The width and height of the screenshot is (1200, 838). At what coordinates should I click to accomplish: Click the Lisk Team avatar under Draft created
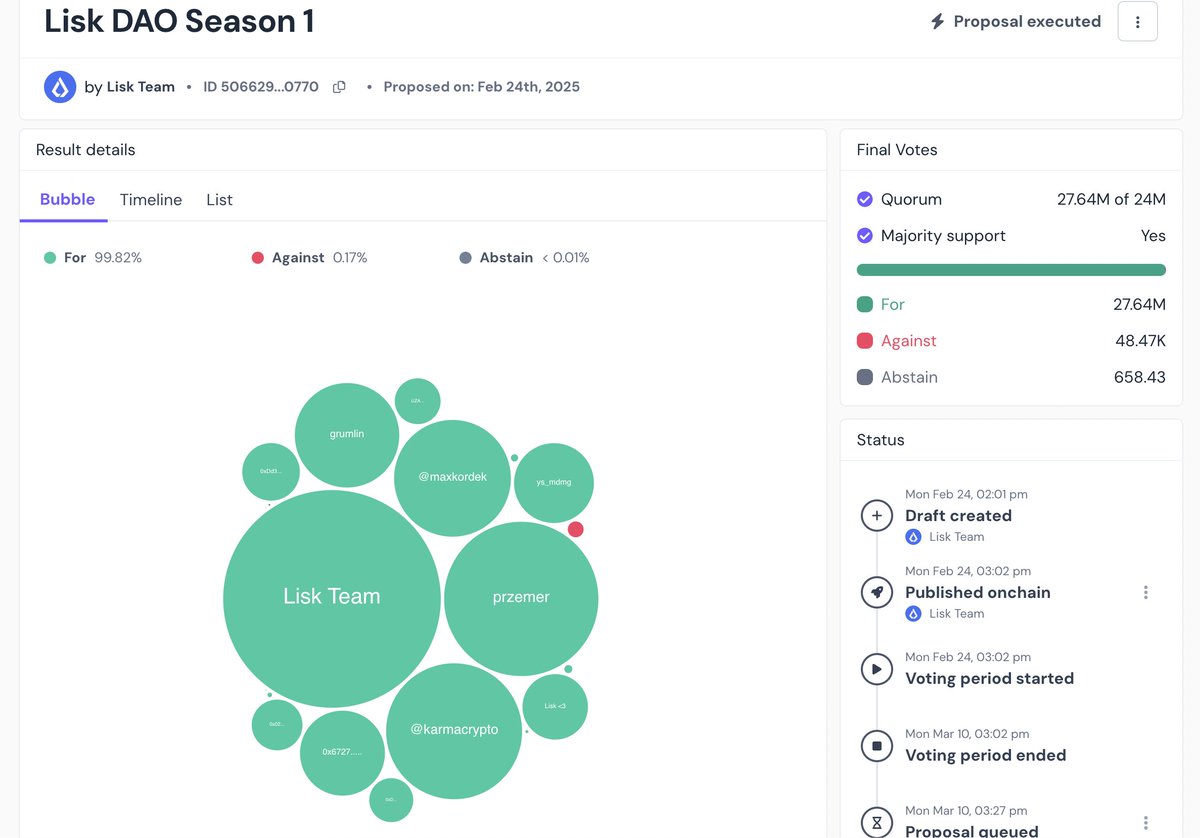point(913,536)
